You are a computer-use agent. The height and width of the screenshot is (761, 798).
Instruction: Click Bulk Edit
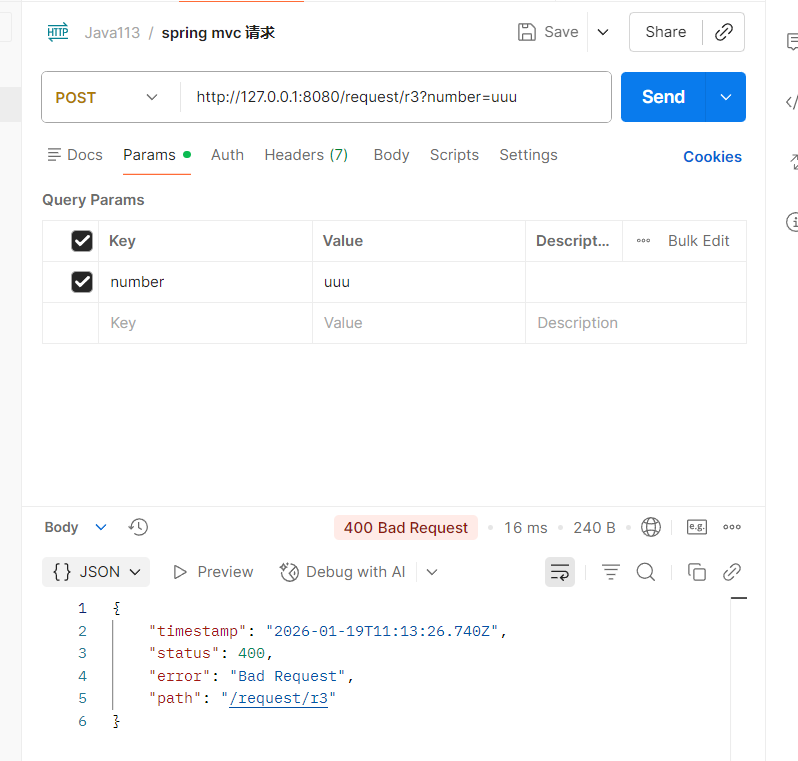[699, 241]
